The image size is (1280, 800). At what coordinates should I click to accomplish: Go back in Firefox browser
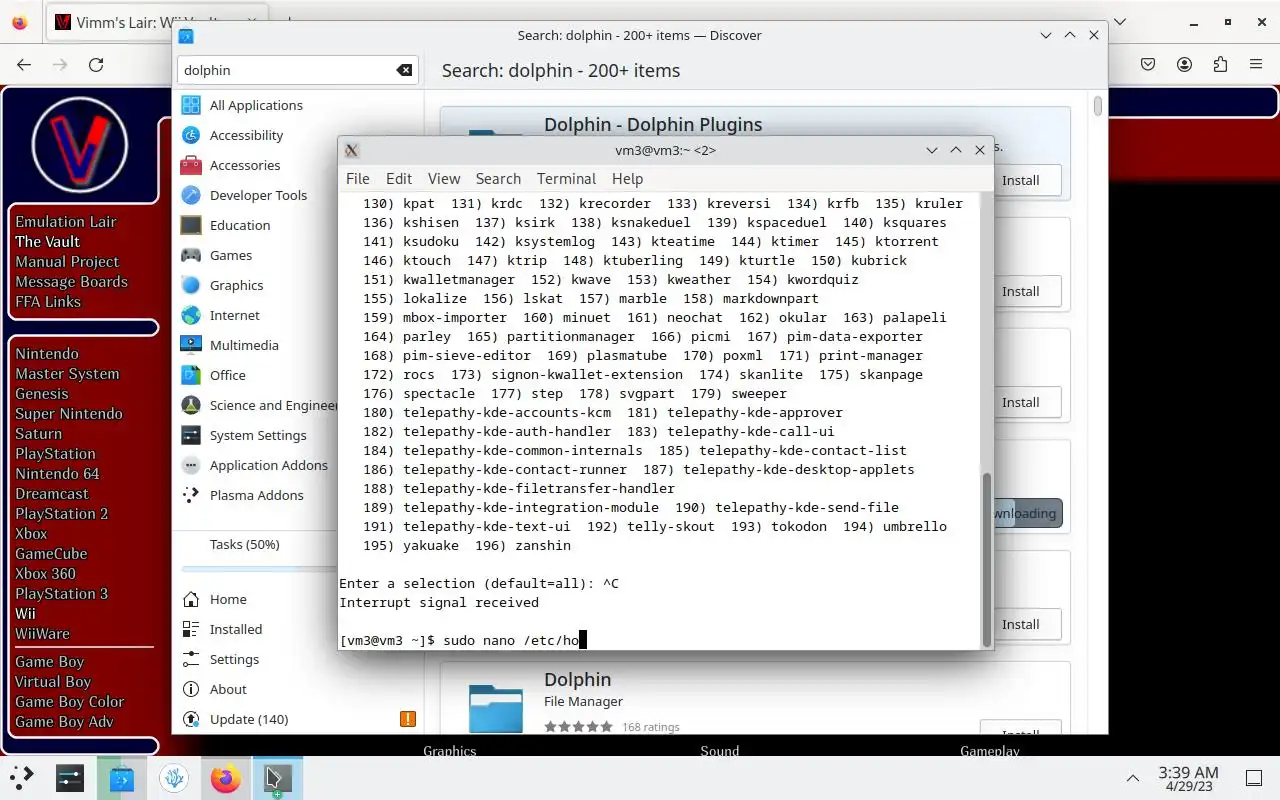24,64
